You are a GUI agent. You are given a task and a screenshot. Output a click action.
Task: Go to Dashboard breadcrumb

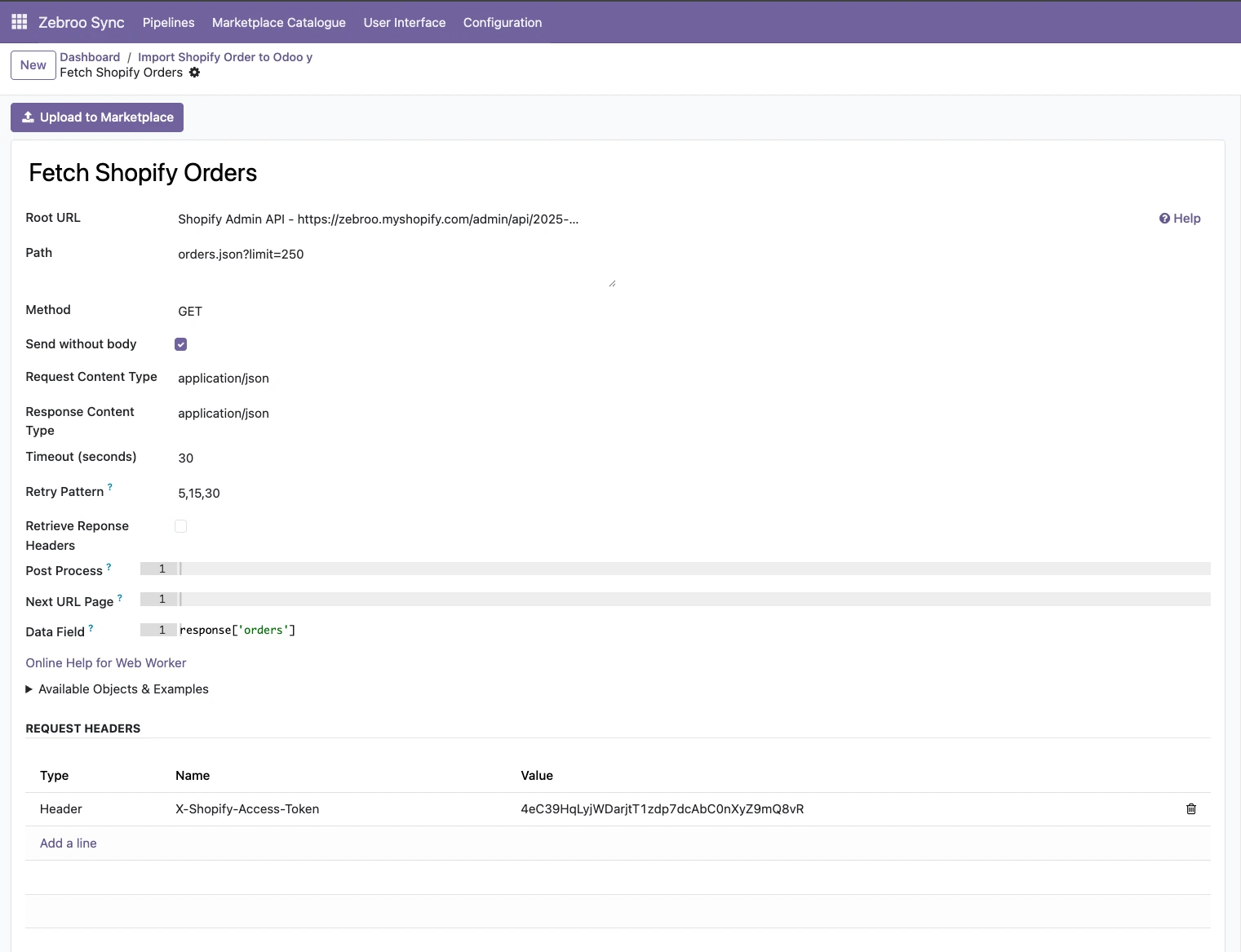coord(90,57)
